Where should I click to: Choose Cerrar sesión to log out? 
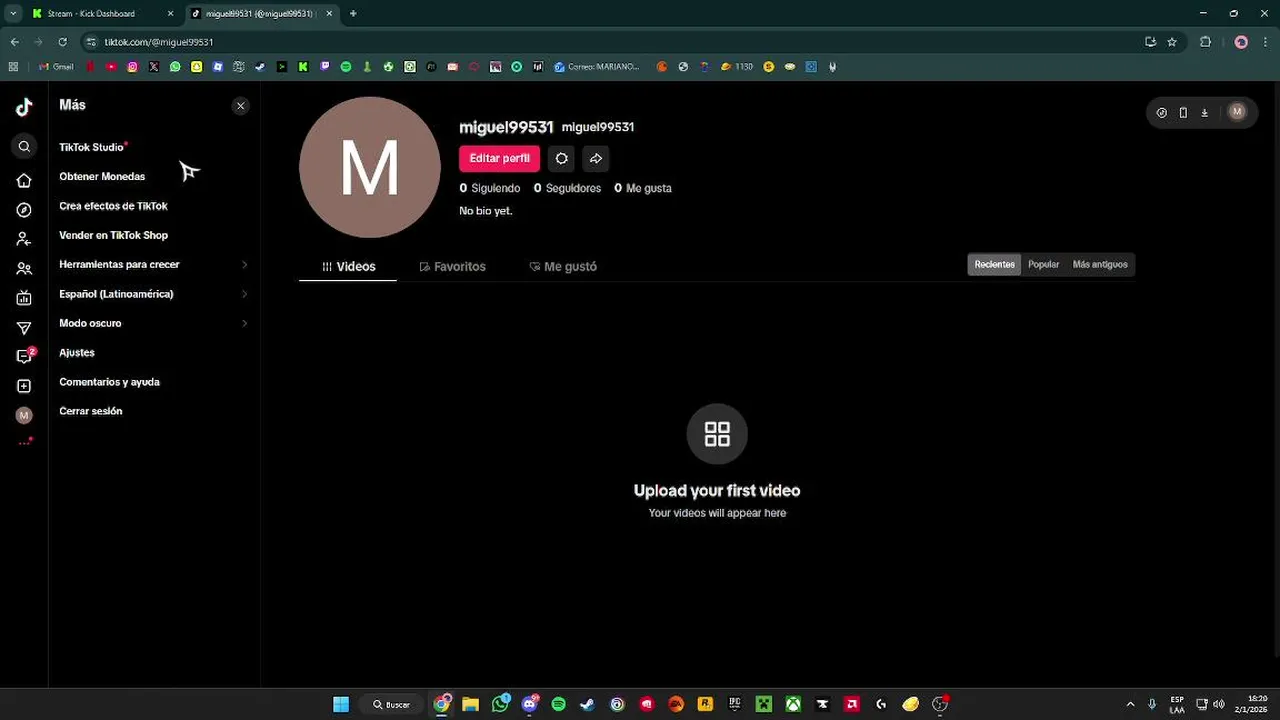click(90, 411)
